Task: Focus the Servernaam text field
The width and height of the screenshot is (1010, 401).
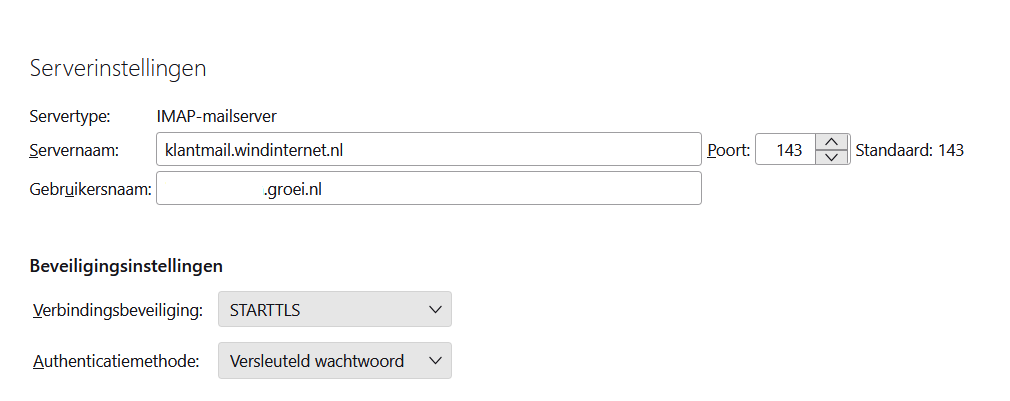Action: [428, 150]
